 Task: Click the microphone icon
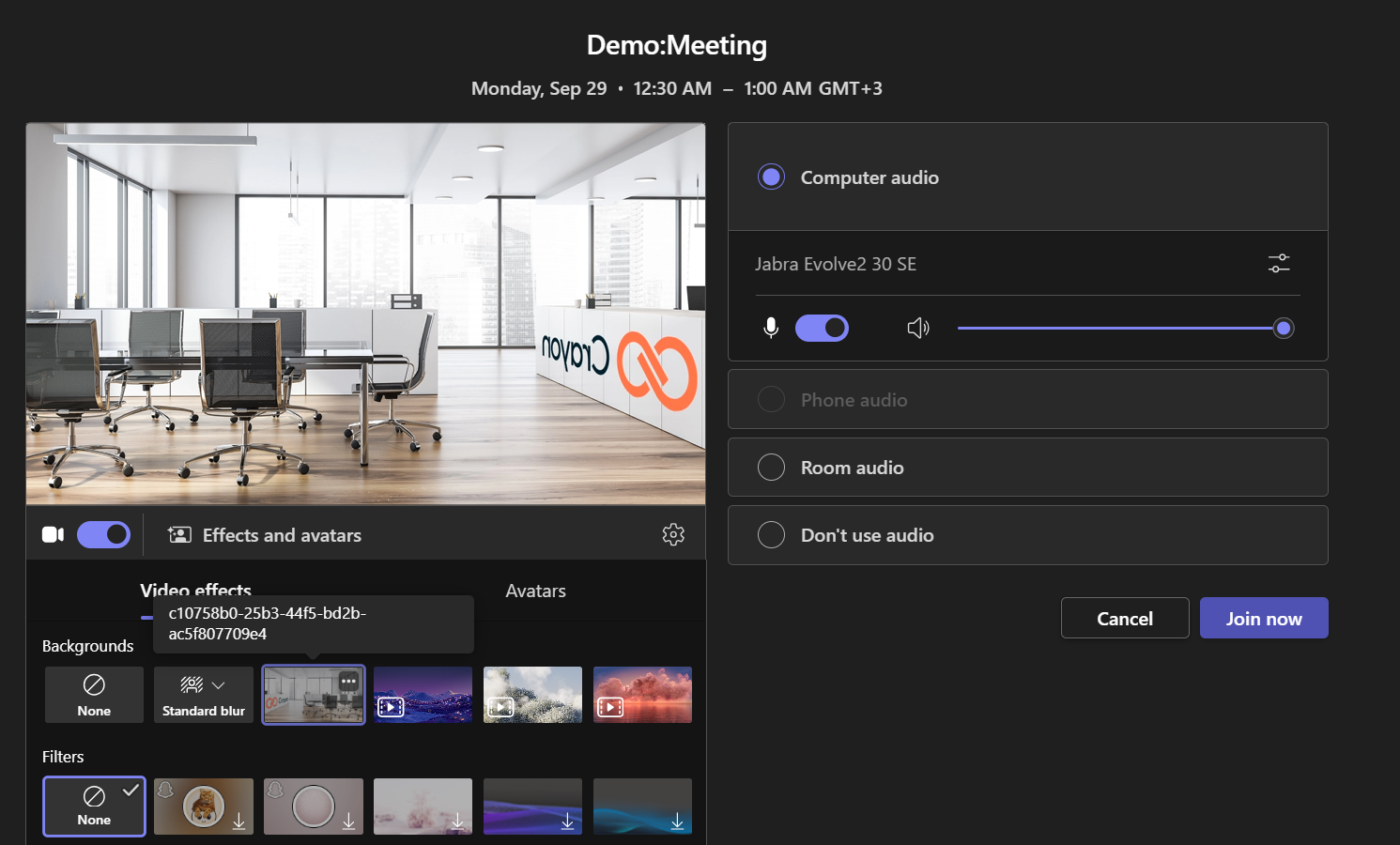tap(771, 328)
